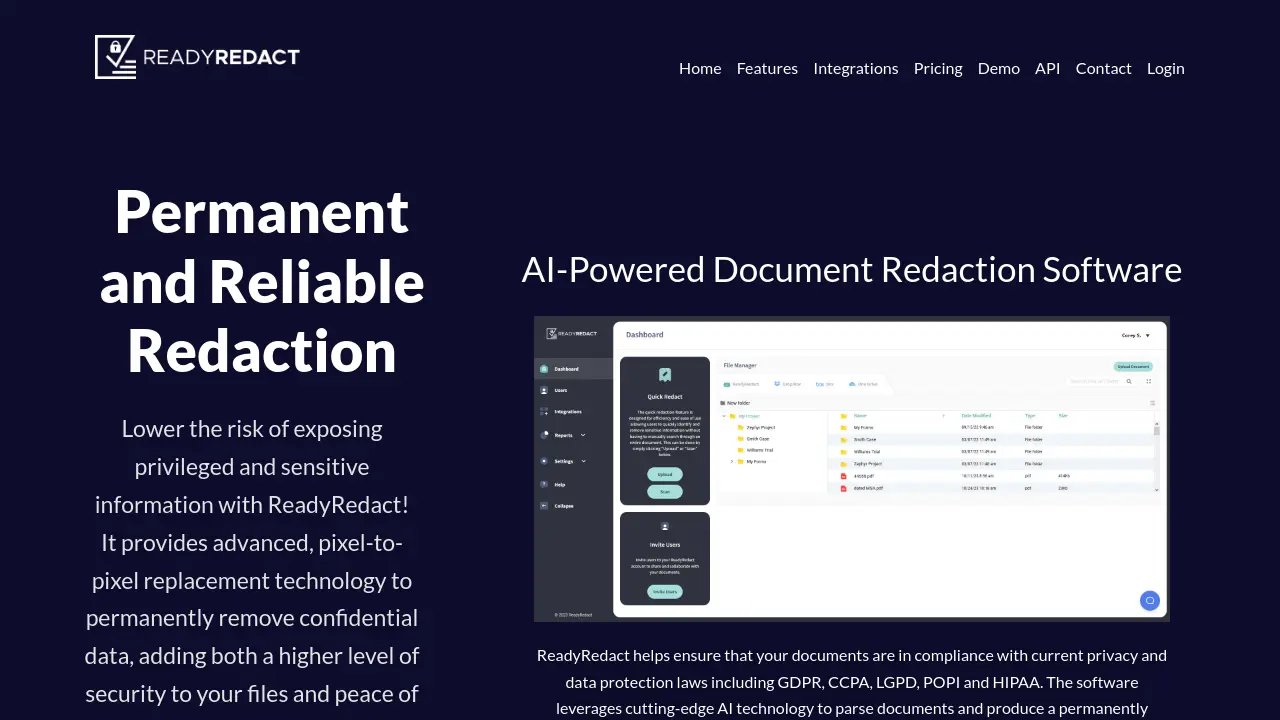This screenshot has width=1280, height=720.
Task: Click the Name column header in file list
Action: point(860,415)
